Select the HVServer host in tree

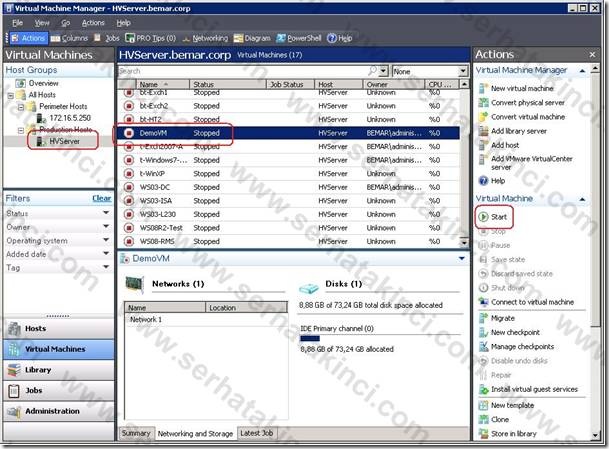(58, 141)
